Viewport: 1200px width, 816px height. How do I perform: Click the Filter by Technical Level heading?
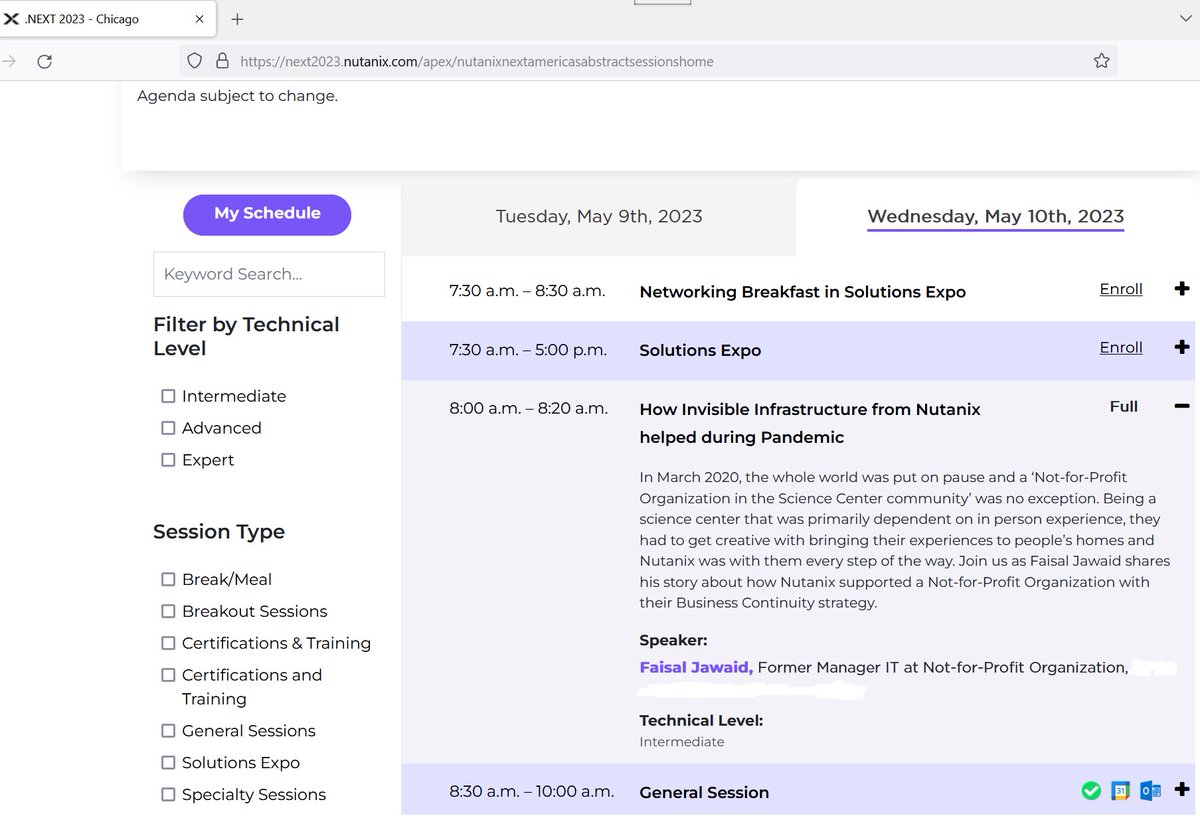coord(246,336)
